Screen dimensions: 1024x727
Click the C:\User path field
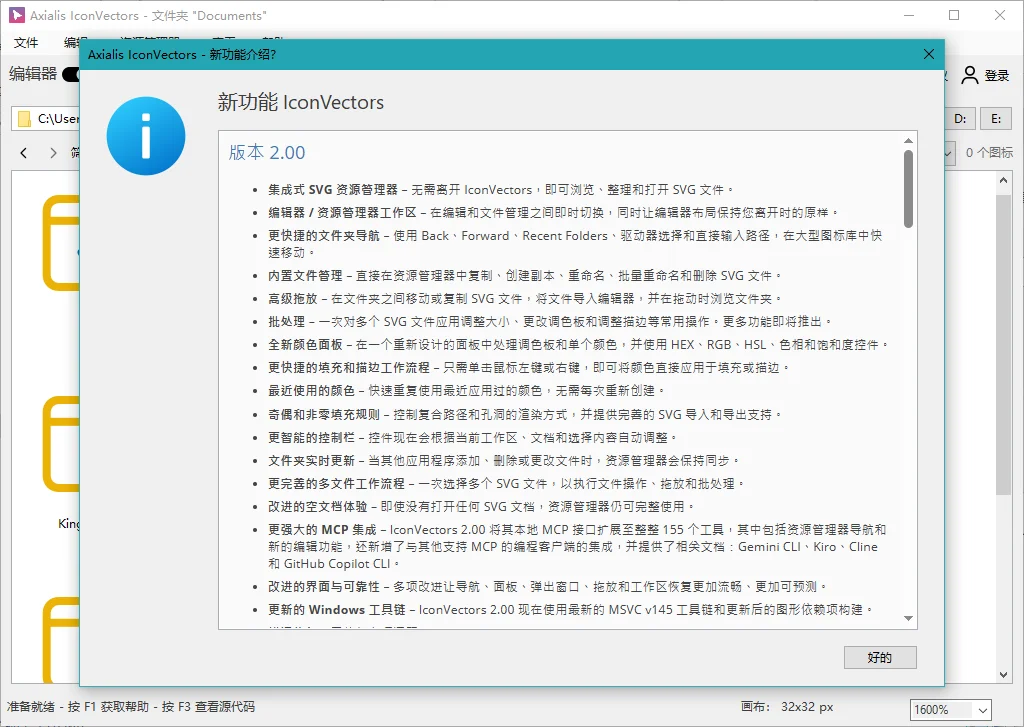click(x=46, y=119)
